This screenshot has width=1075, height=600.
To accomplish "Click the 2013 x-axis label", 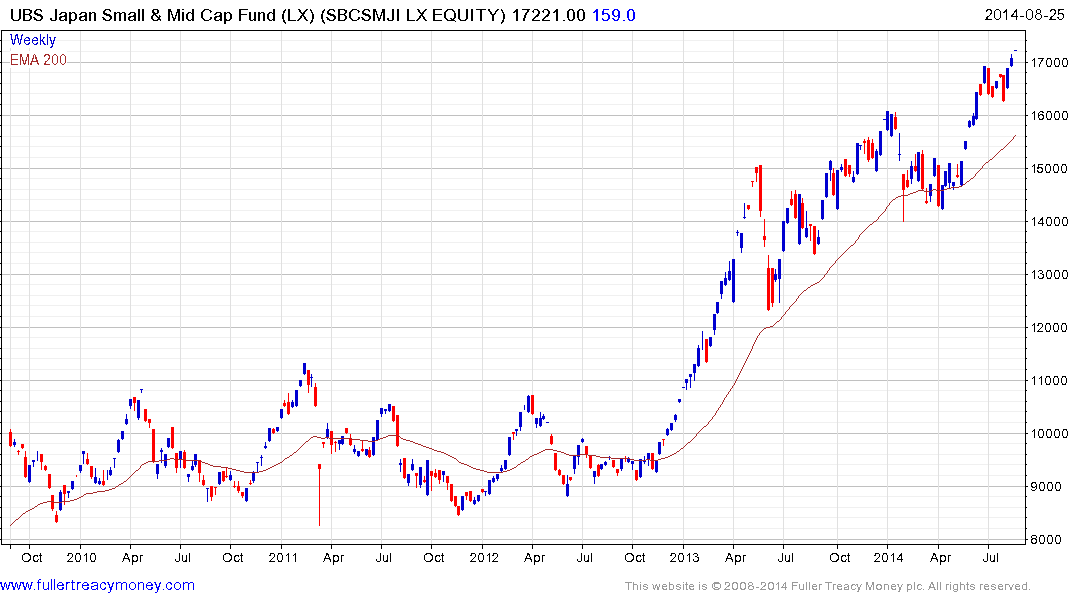I will coord(685,557).
